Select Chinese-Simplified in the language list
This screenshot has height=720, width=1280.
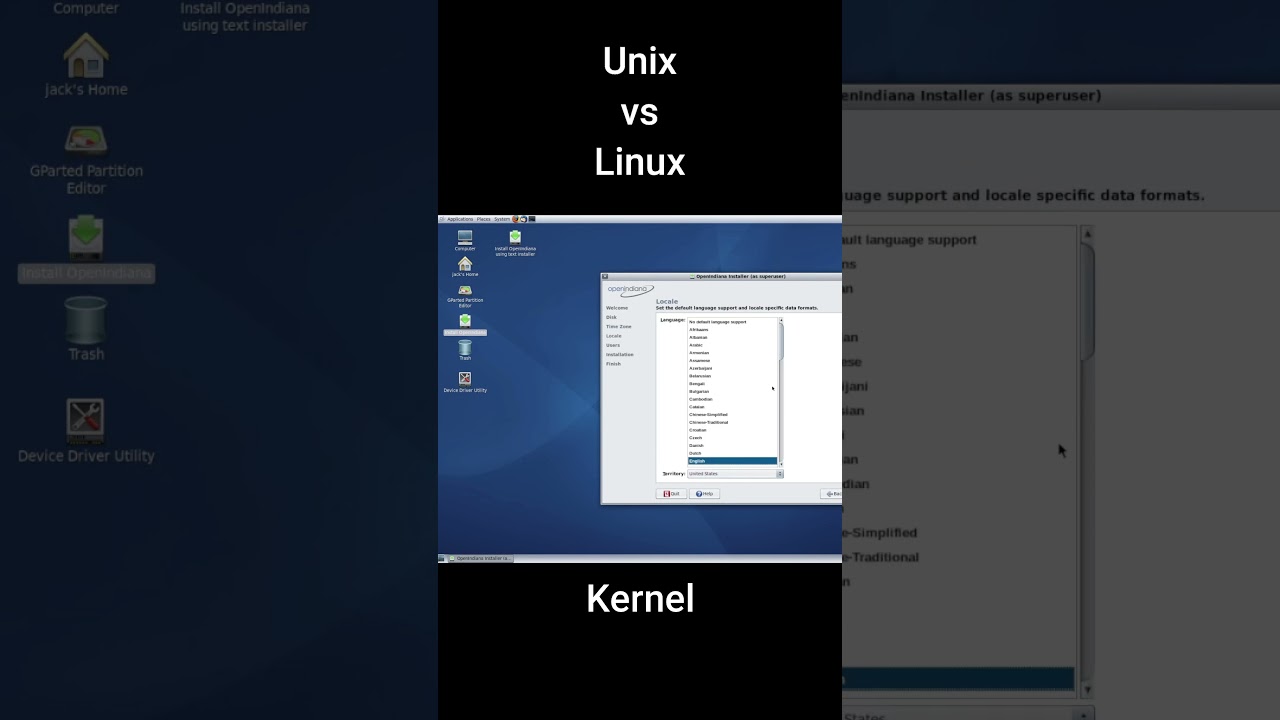732,415
